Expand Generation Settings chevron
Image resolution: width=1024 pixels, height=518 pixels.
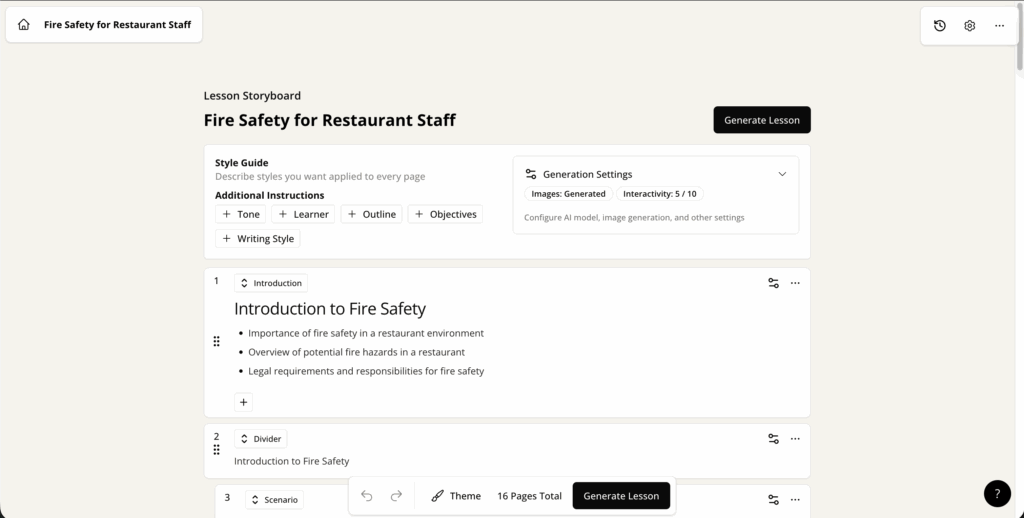click(x=782, y=174)
